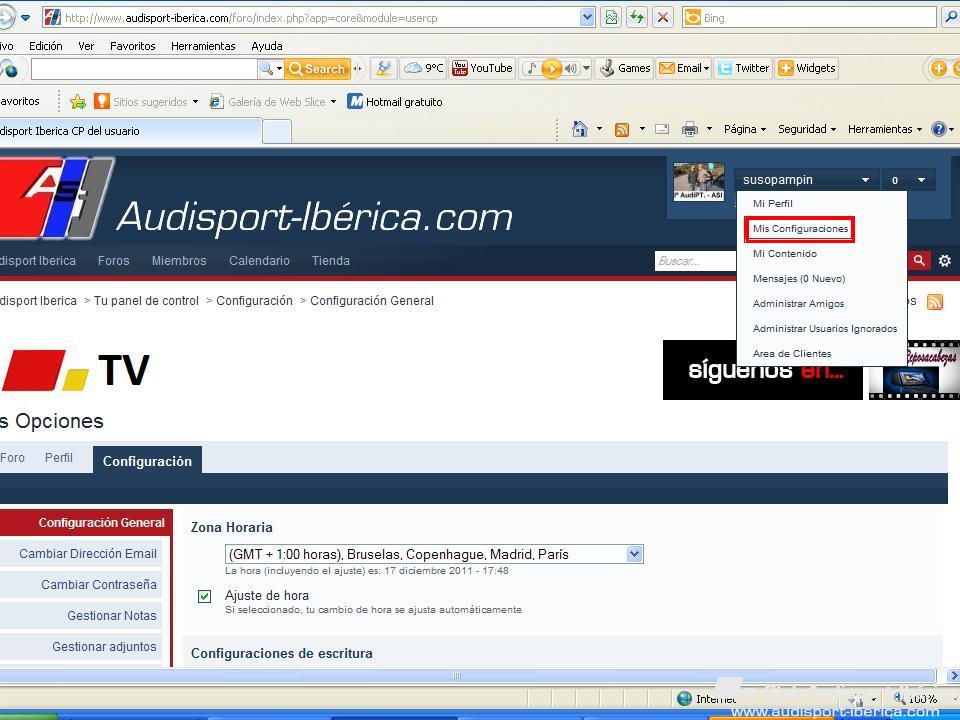Screen dimensions: 960x720
Task: Toggle the susopampin user menu
Action: [806, 180]
